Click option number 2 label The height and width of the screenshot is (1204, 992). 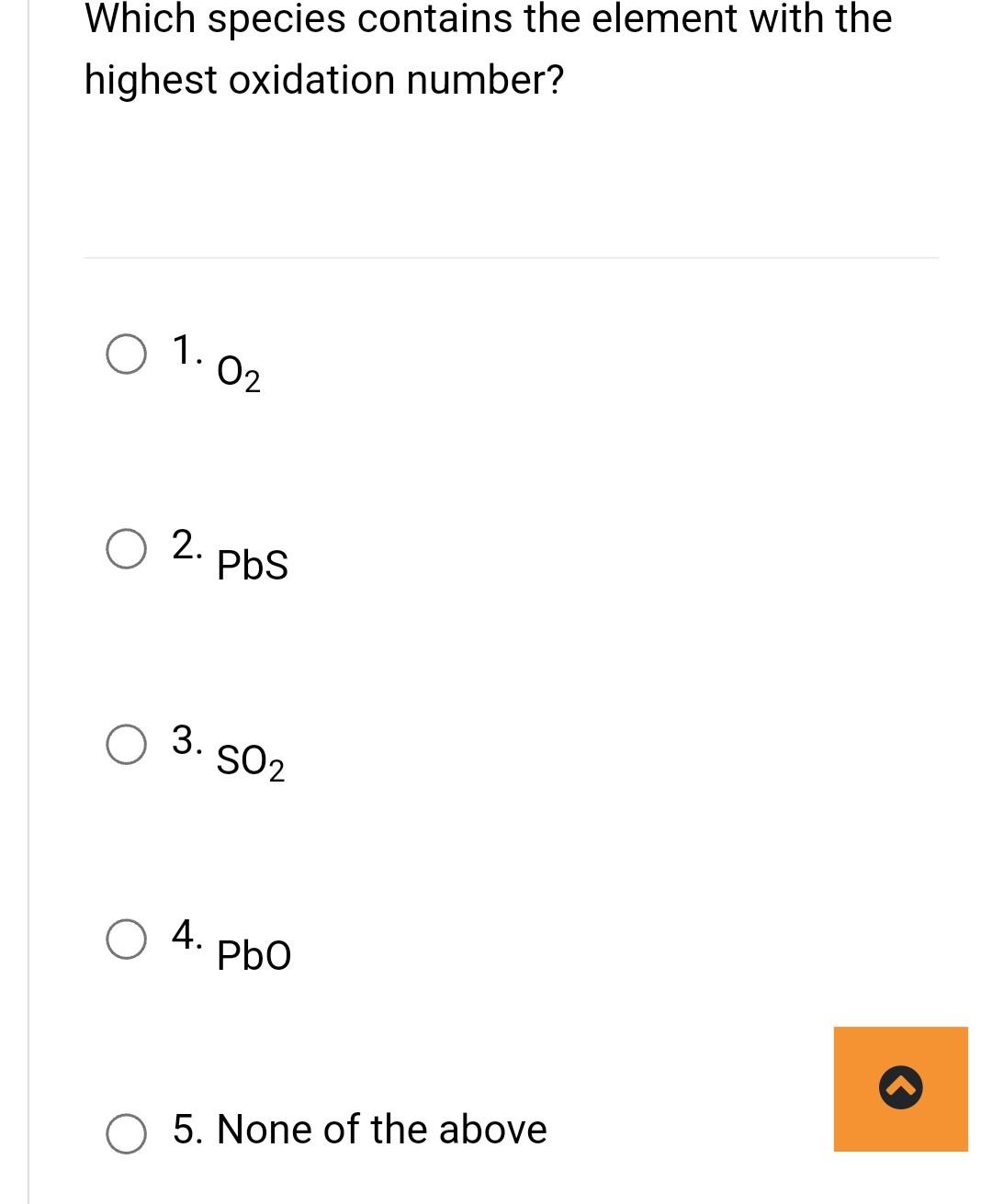pyautogui.click(x=186, y=544)
